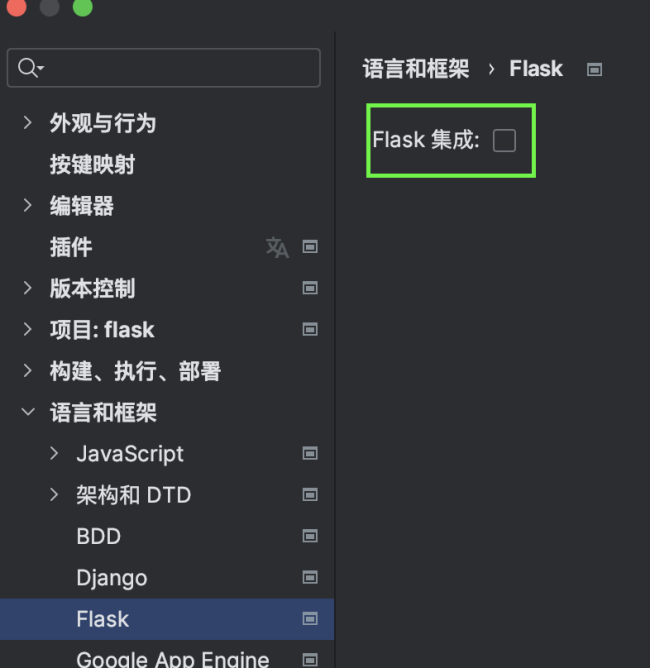Click the project-level icon beside 插件

(x=310, y=247)
